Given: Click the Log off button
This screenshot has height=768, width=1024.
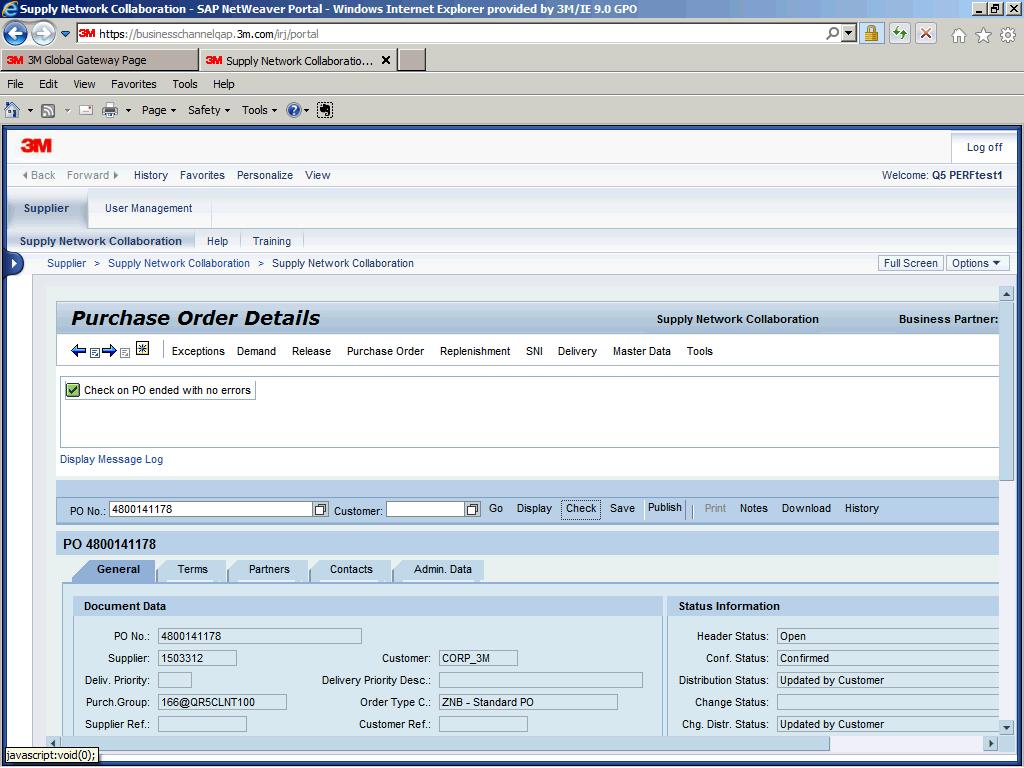Looking at the screenshot, I should (x=984, y=148).
